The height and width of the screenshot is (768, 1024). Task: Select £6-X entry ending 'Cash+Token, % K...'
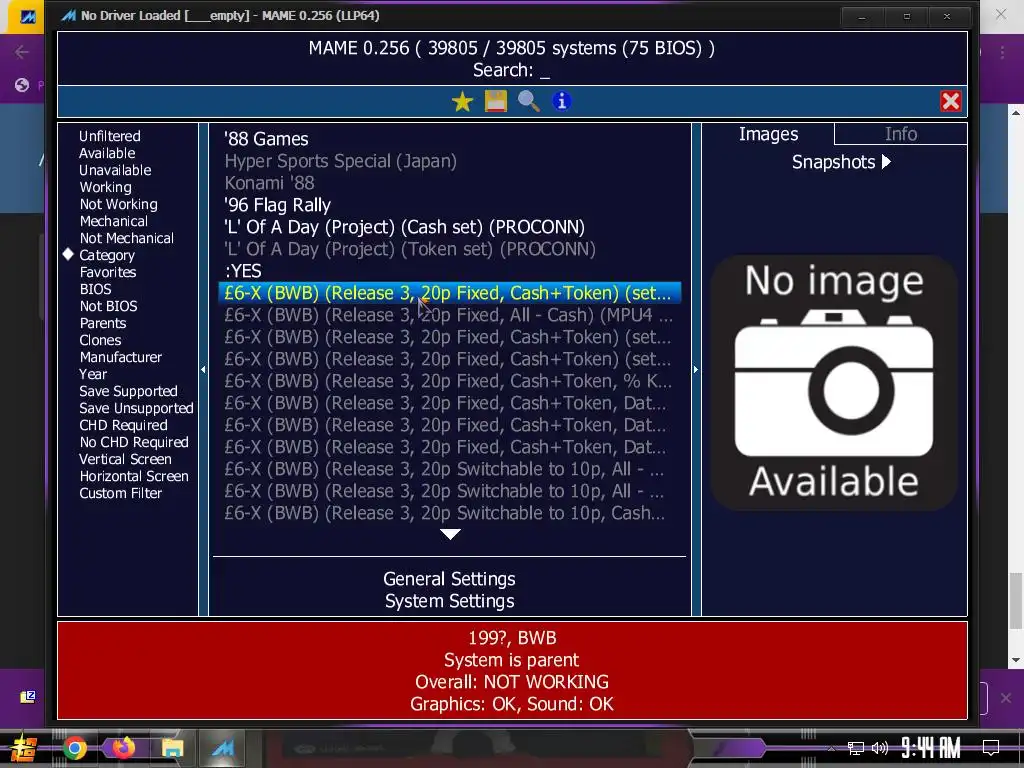[x=448, y=381]
